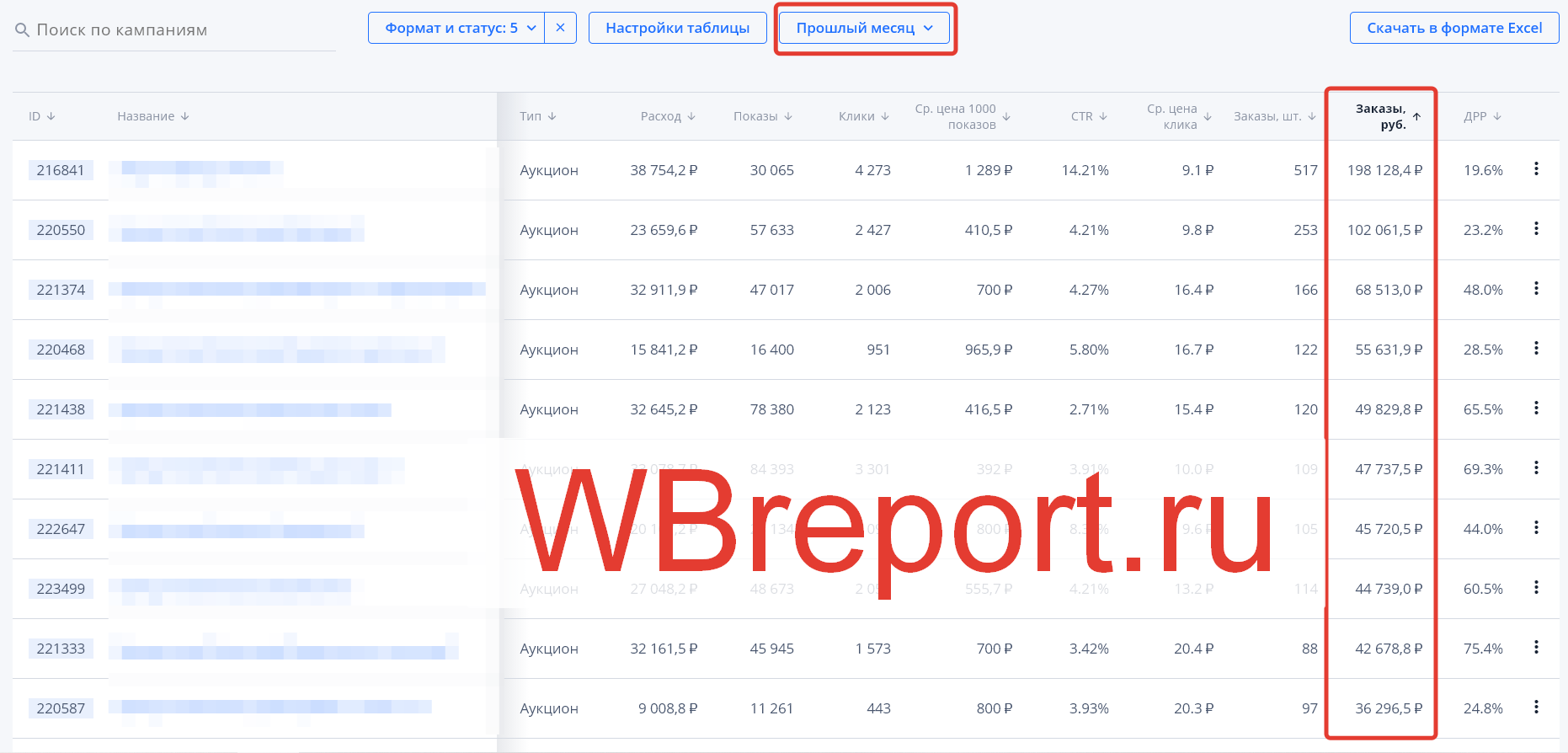Screen dimensions: 1568x753
Task: Select campaign ID 221411
Action: 61,469
